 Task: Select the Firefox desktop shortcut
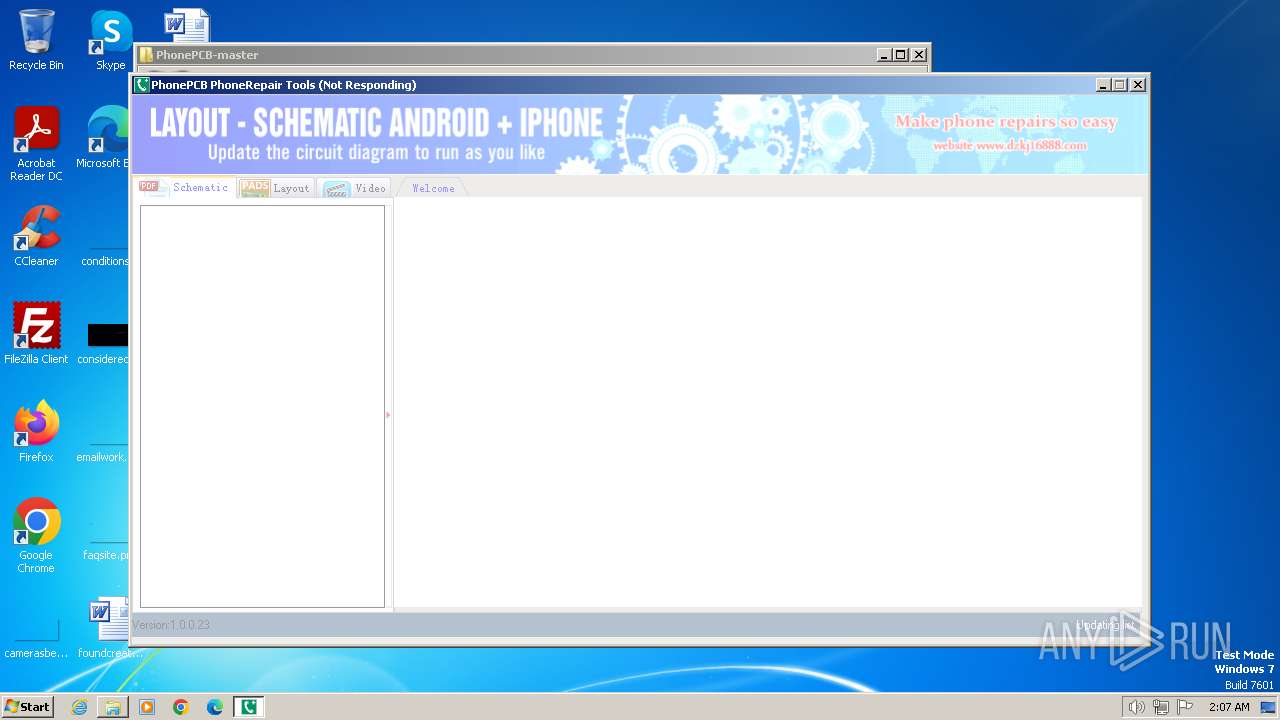[x=36, y=432]
